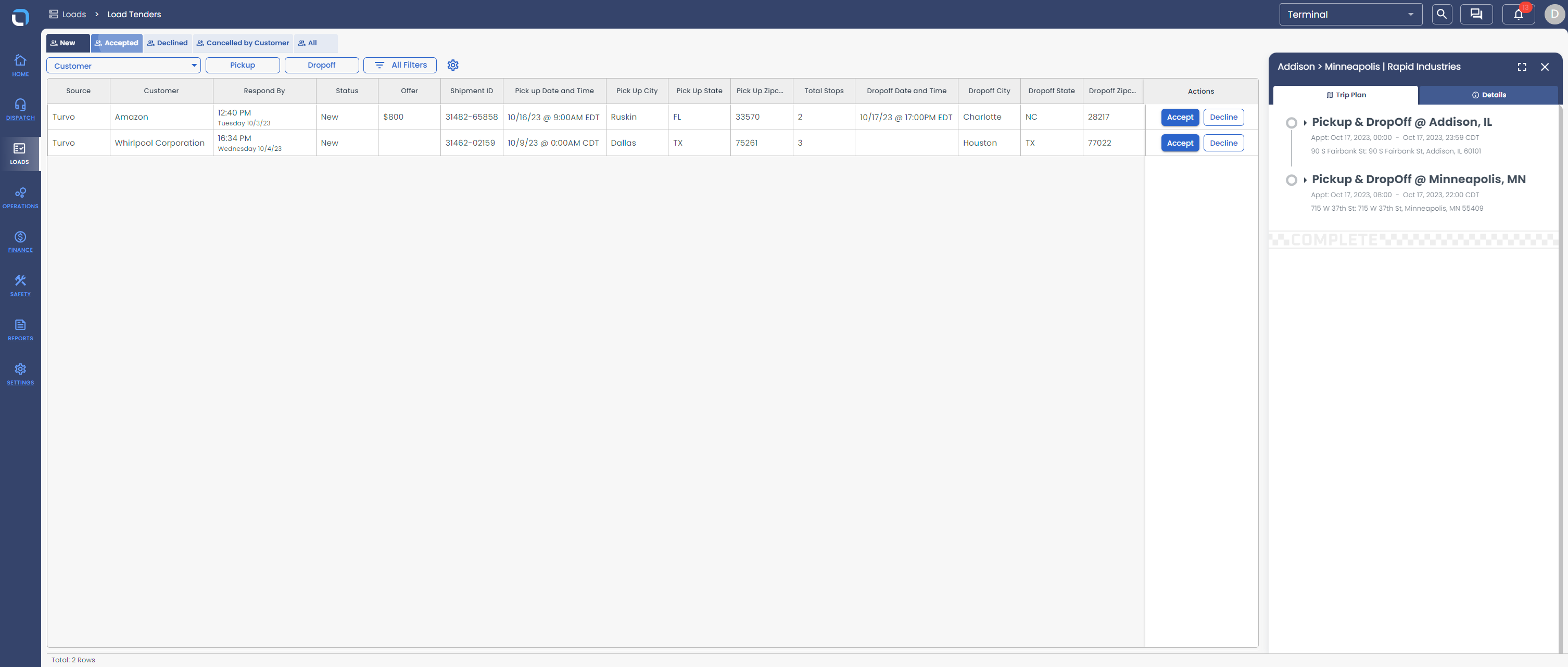This screenshot has width=1568, height=667.
Task: Click the Ruskin pick up city cell
Action: click(637, 117)
